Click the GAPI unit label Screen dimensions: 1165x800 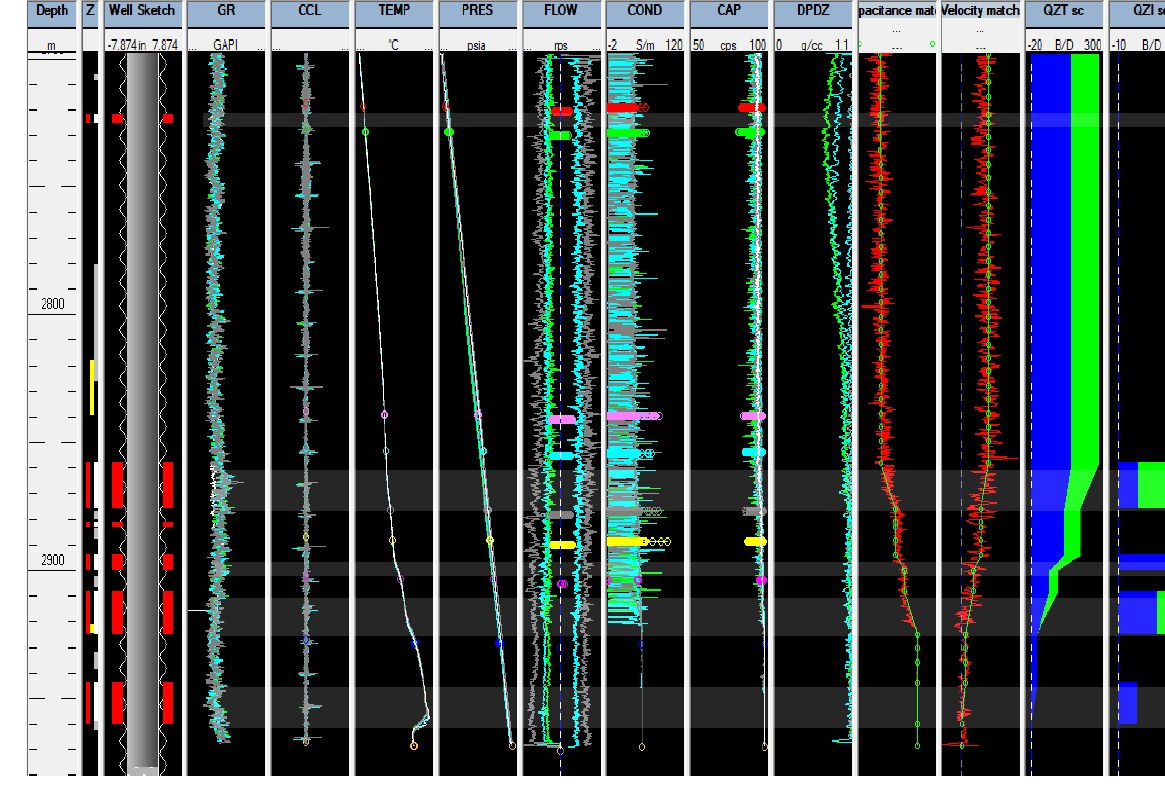click(225, 45)
